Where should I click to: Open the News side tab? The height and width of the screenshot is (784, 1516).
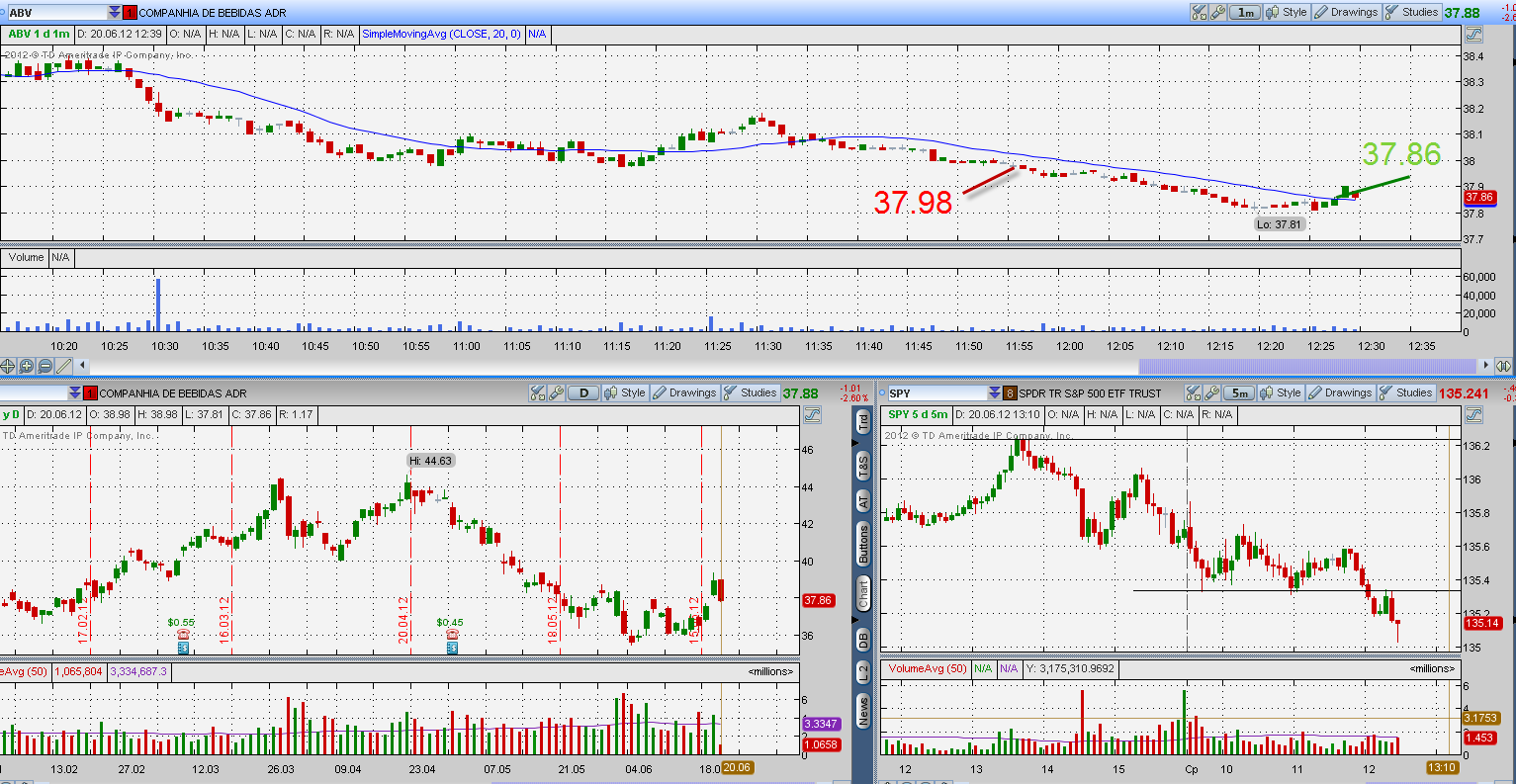pos(863,711)
